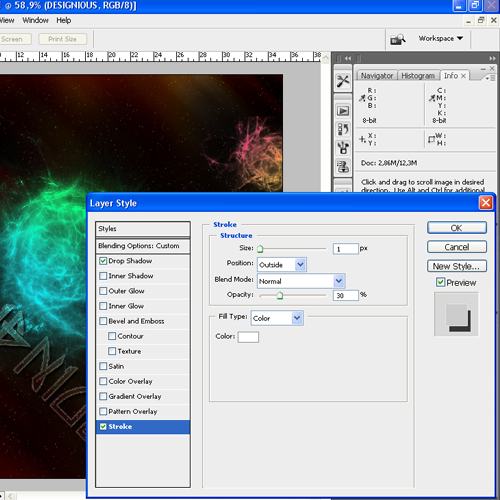Collapse dock with left double-arrow icon
Image resolution: width=500 pixels, height=500 pixels.
tap(348, 58)
